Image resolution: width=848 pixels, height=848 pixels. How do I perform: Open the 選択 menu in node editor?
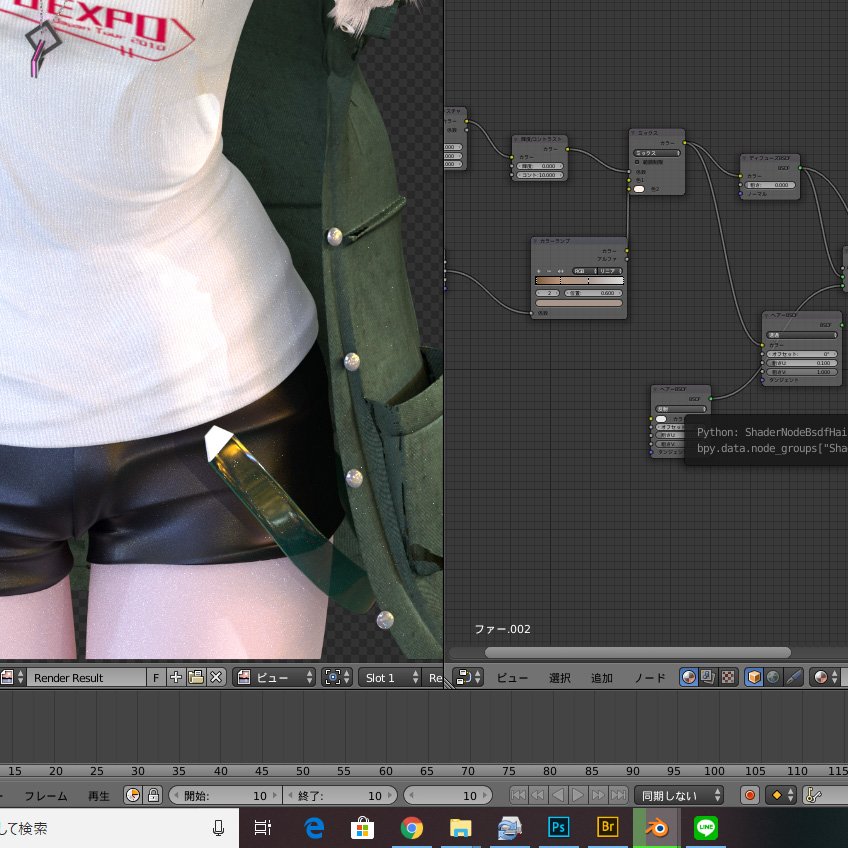tap(560, 678)
